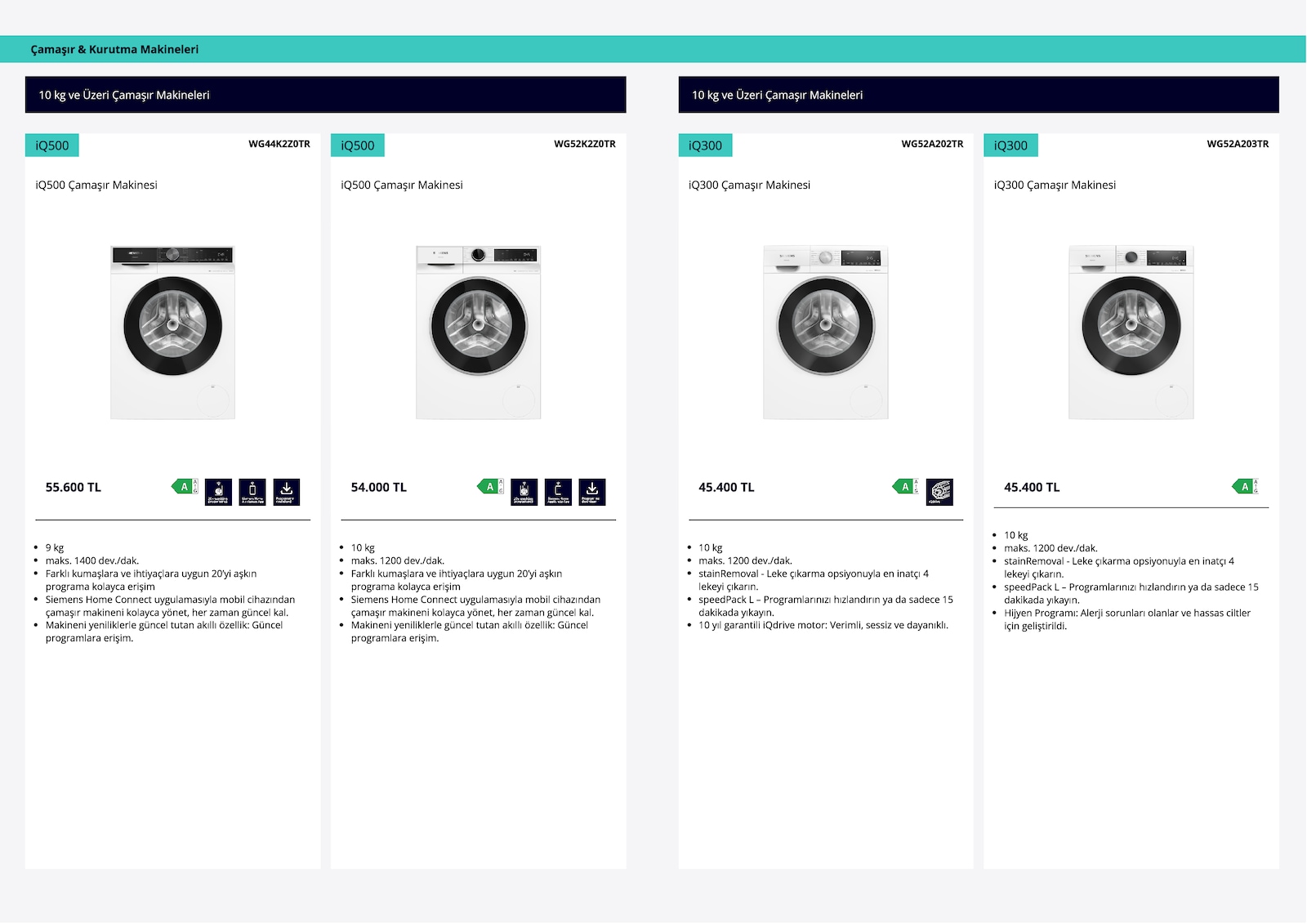
Task: Click the iQ500 badge on the WG52K2Z0TR card
Action: coord(358,145)
